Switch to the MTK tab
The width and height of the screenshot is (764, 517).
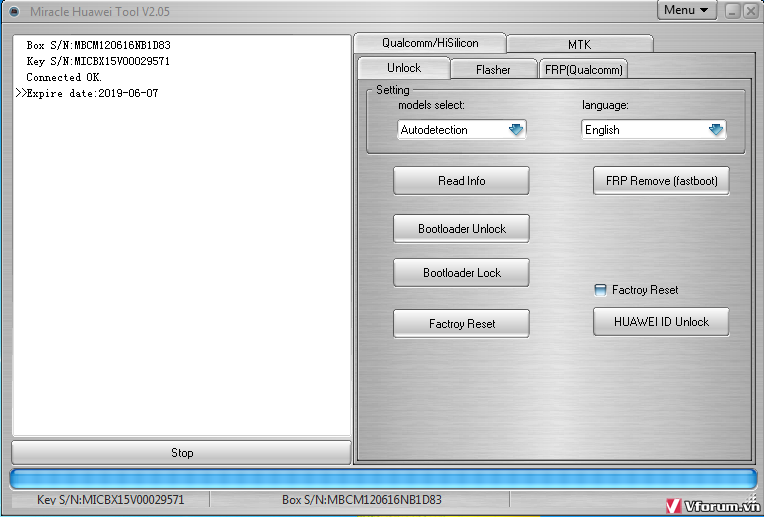point(579,44)
